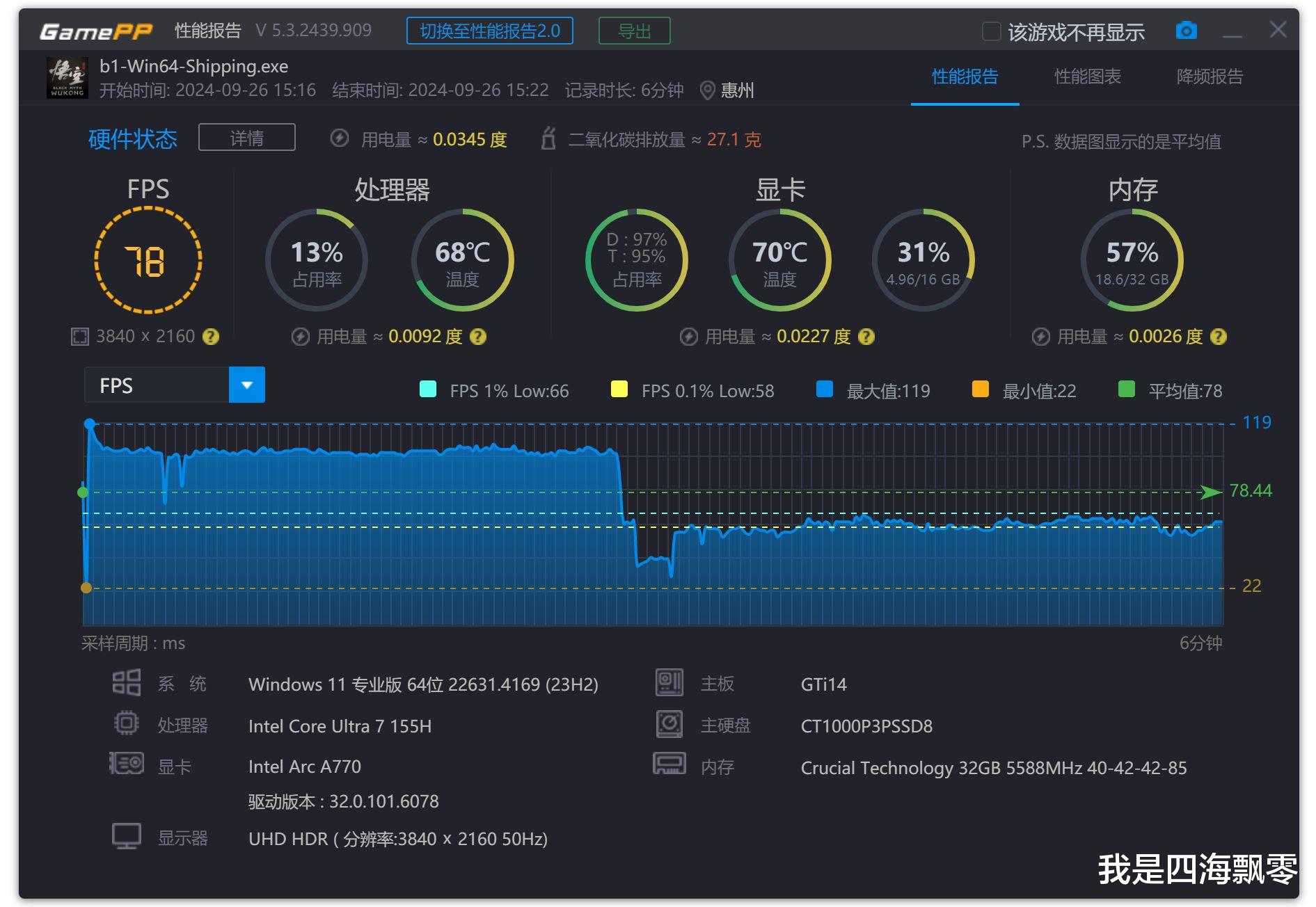Click the orange min-value marker dot on chart
Viewport: 1316px width, 907px height.
(x=86, y=588)
